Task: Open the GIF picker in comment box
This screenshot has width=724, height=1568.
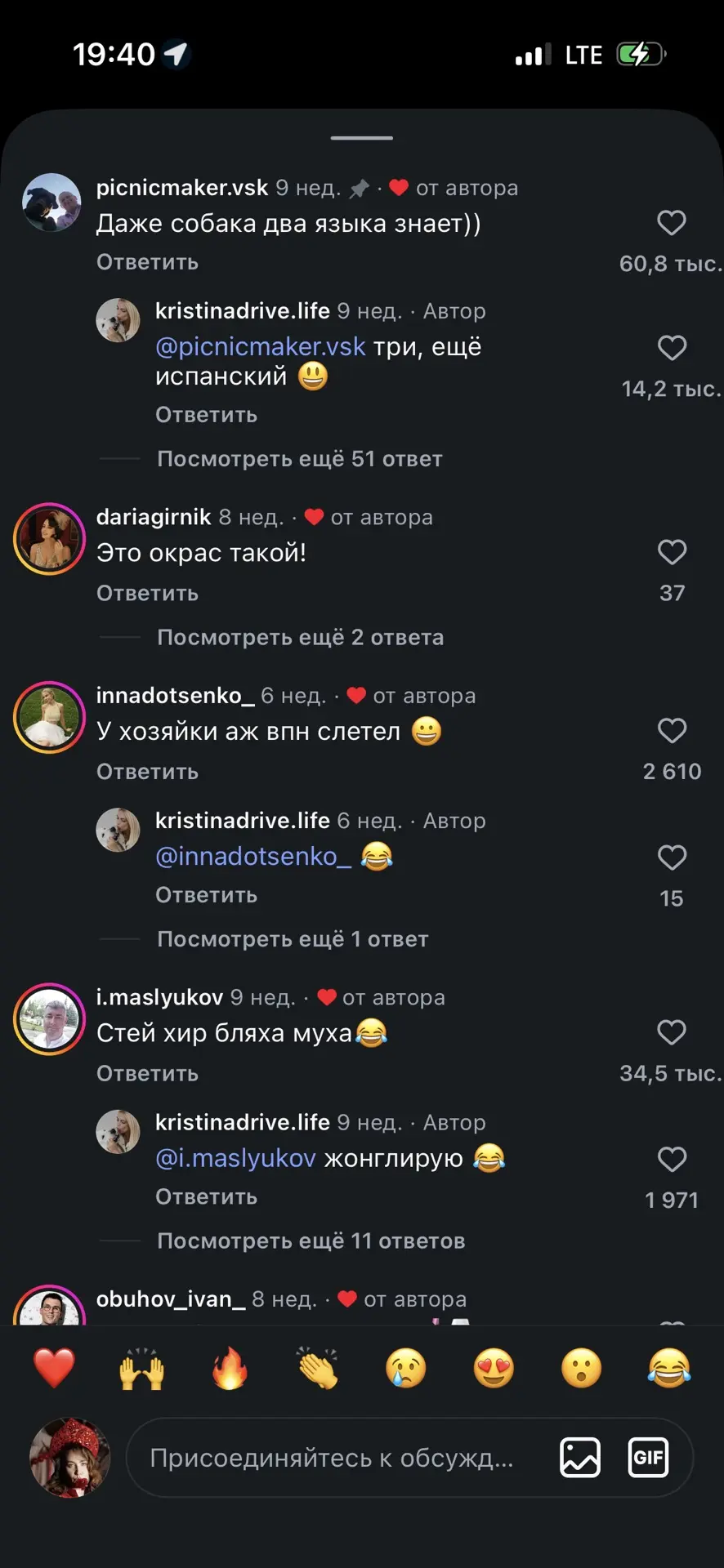Action: point(648,1458)
